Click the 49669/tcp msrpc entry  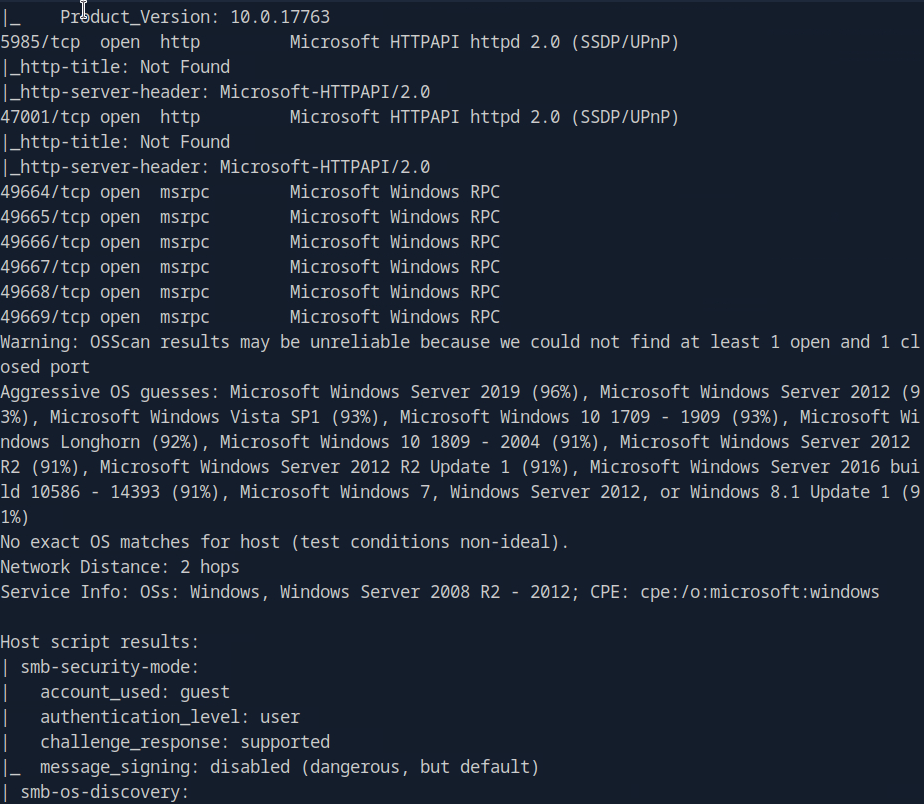(x=250, y=317)
